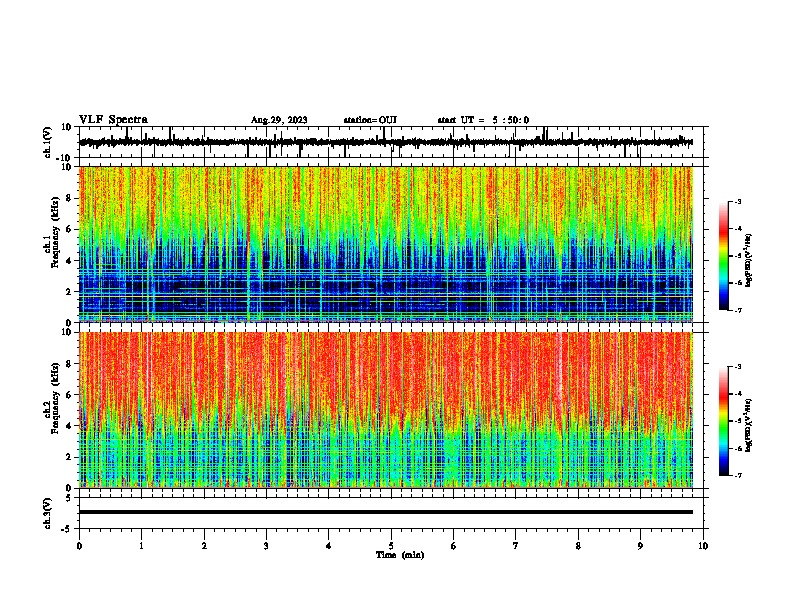Click the "station=OUJ" label

370,120
